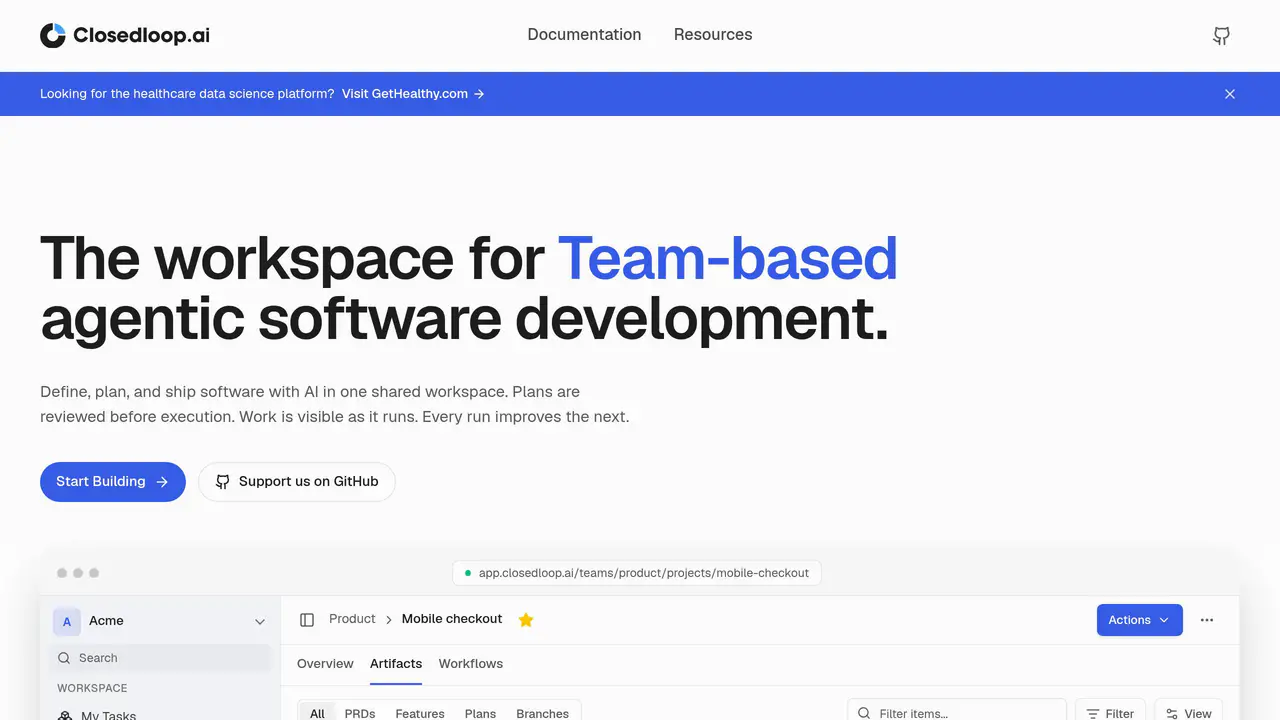
Task: Expand the Acme workspace switcher chevron
Action: point(260,622)
